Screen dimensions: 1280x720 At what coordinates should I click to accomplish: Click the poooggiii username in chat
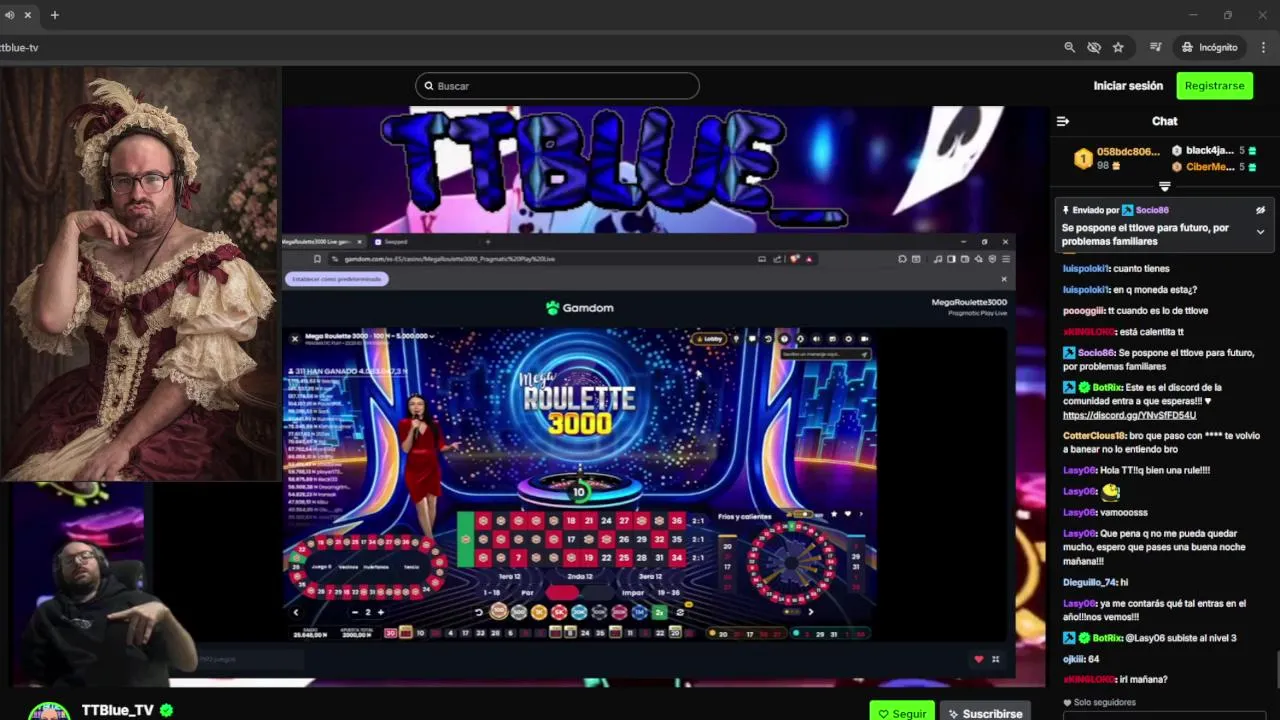pyautogui.click(x=1085, y=310)
